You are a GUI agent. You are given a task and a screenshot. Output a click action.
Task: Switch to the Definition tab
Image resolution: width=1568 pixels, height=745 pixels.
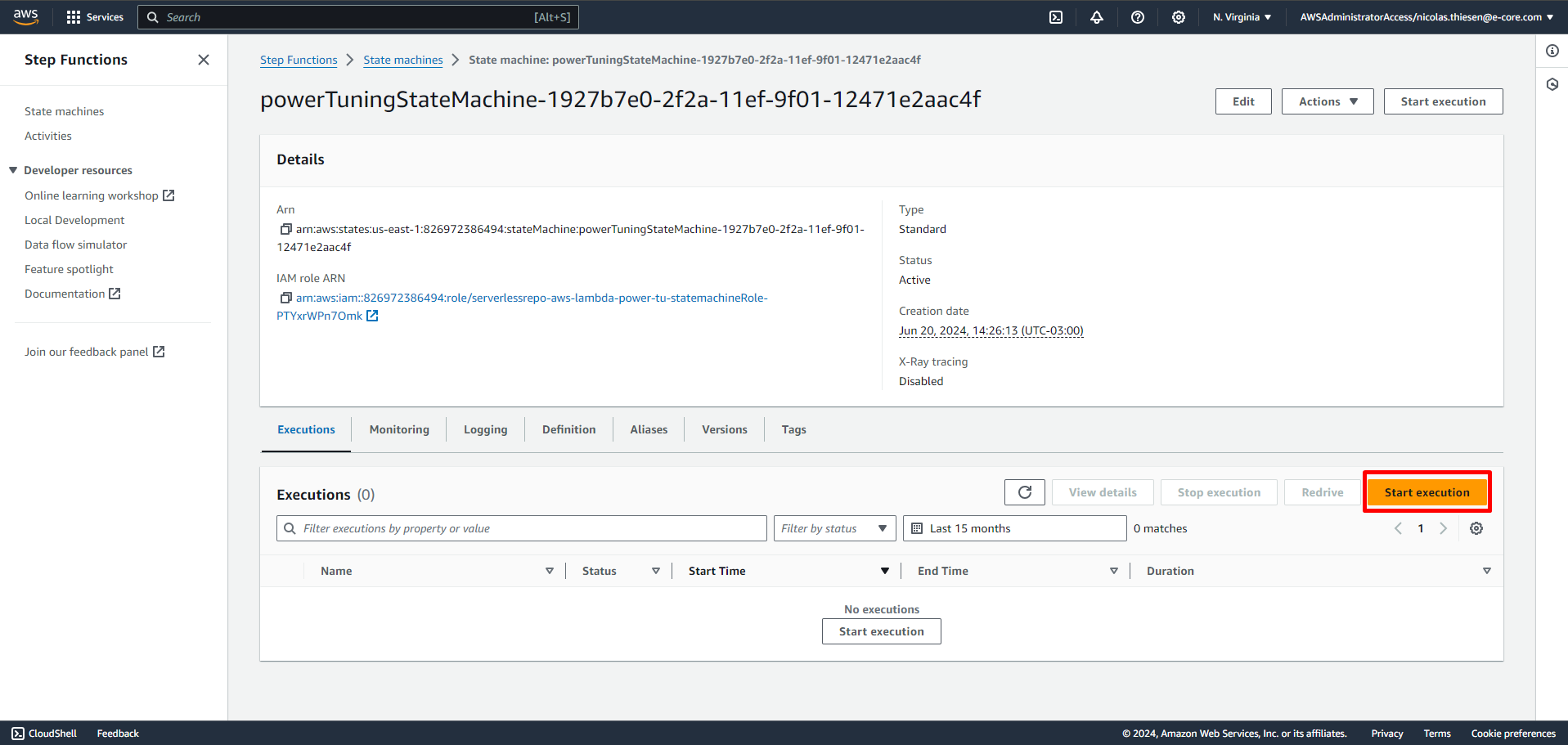pos(569,429)
